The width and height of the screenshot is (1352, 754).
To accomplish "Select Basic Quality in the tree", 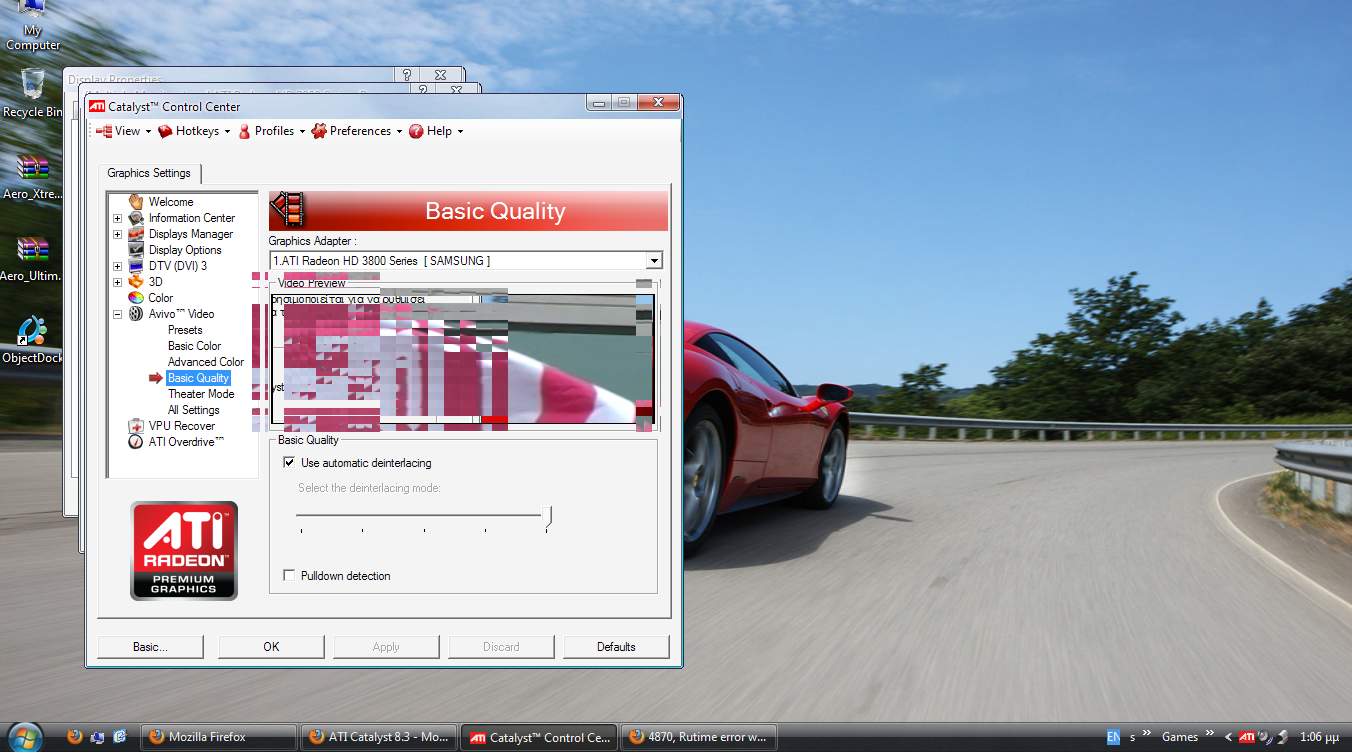I will 198,378.
